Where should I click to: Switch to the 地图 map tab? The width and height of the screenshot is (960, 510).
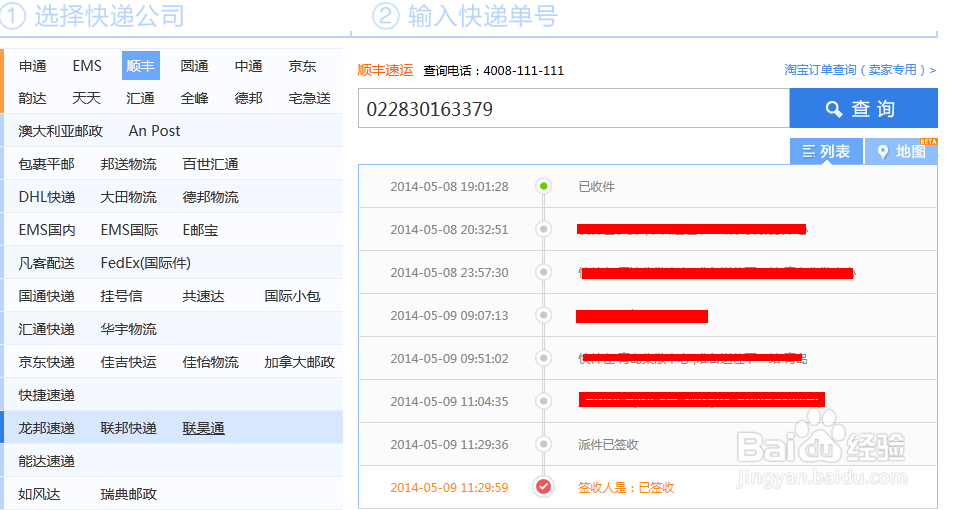pos(901,151)
